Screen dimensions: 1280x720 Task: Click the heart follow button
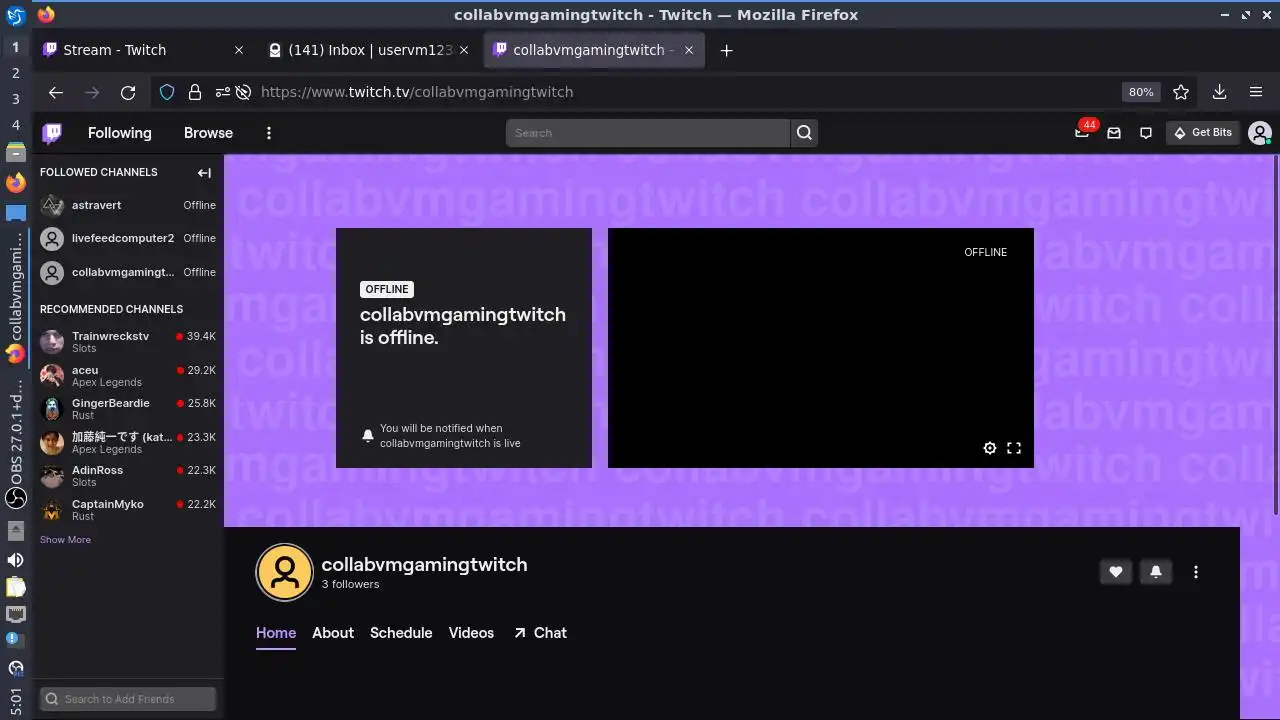[x=1116, y=572]
